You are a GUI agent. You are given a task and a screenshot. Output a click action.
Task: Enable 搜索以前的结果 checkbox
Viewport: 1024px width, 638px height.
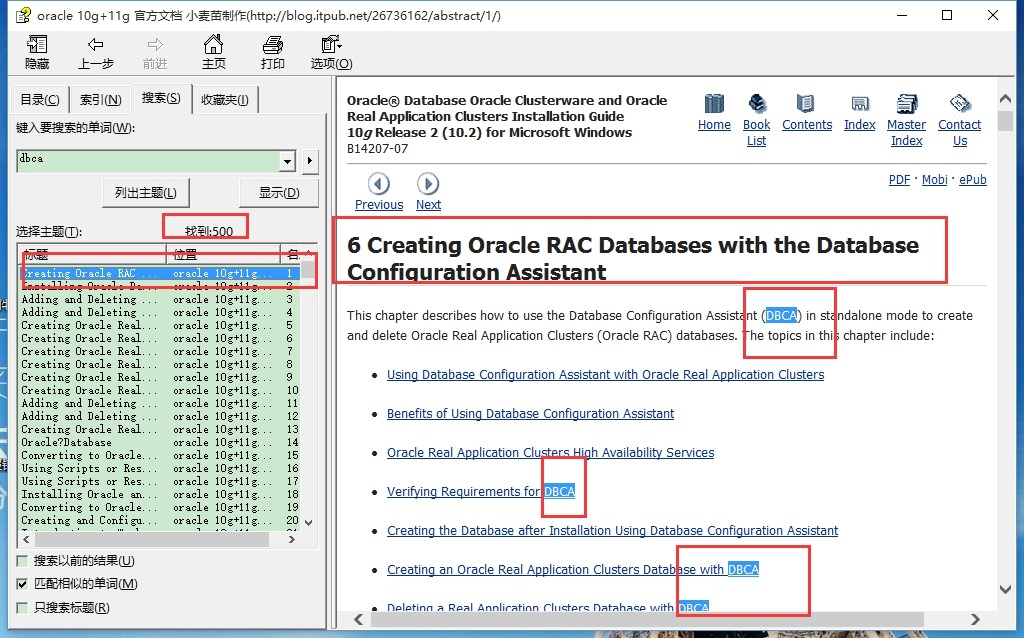coord(22,561)
